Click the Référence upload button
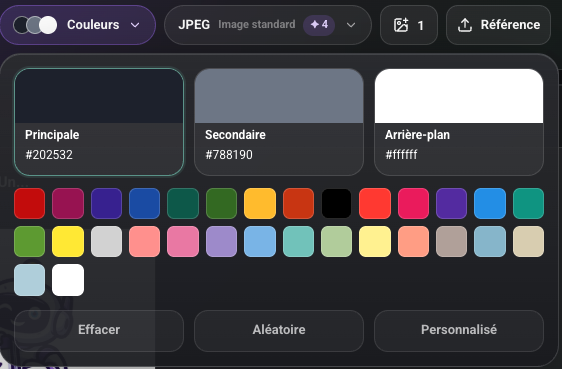The image size is (562, 369). click(499, 25)
